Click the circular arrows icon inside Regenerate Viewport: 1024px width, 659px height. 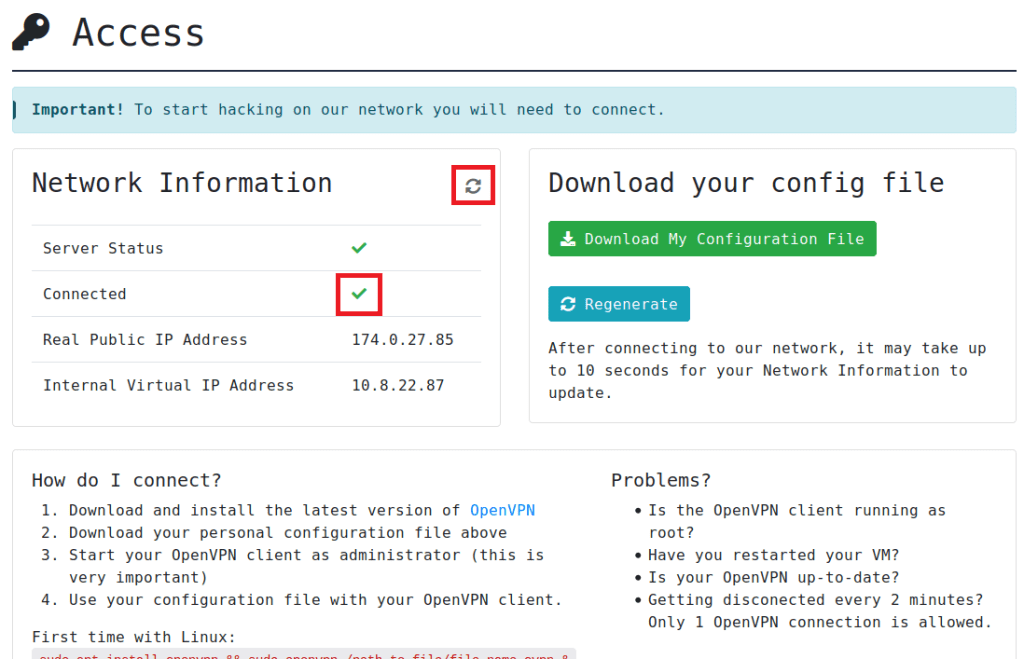coord(568,304)
